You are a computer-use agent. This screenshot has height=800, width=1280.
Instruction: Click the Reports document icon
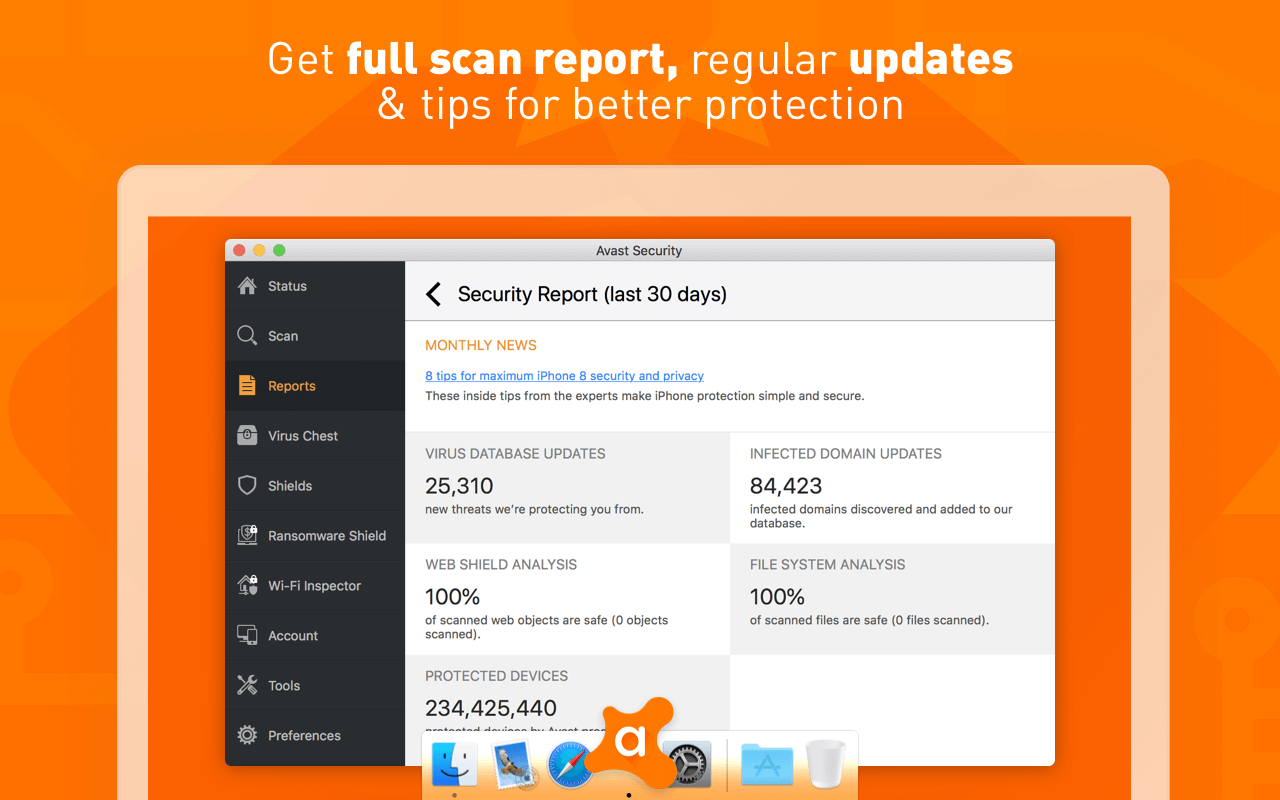click(247, 386)
